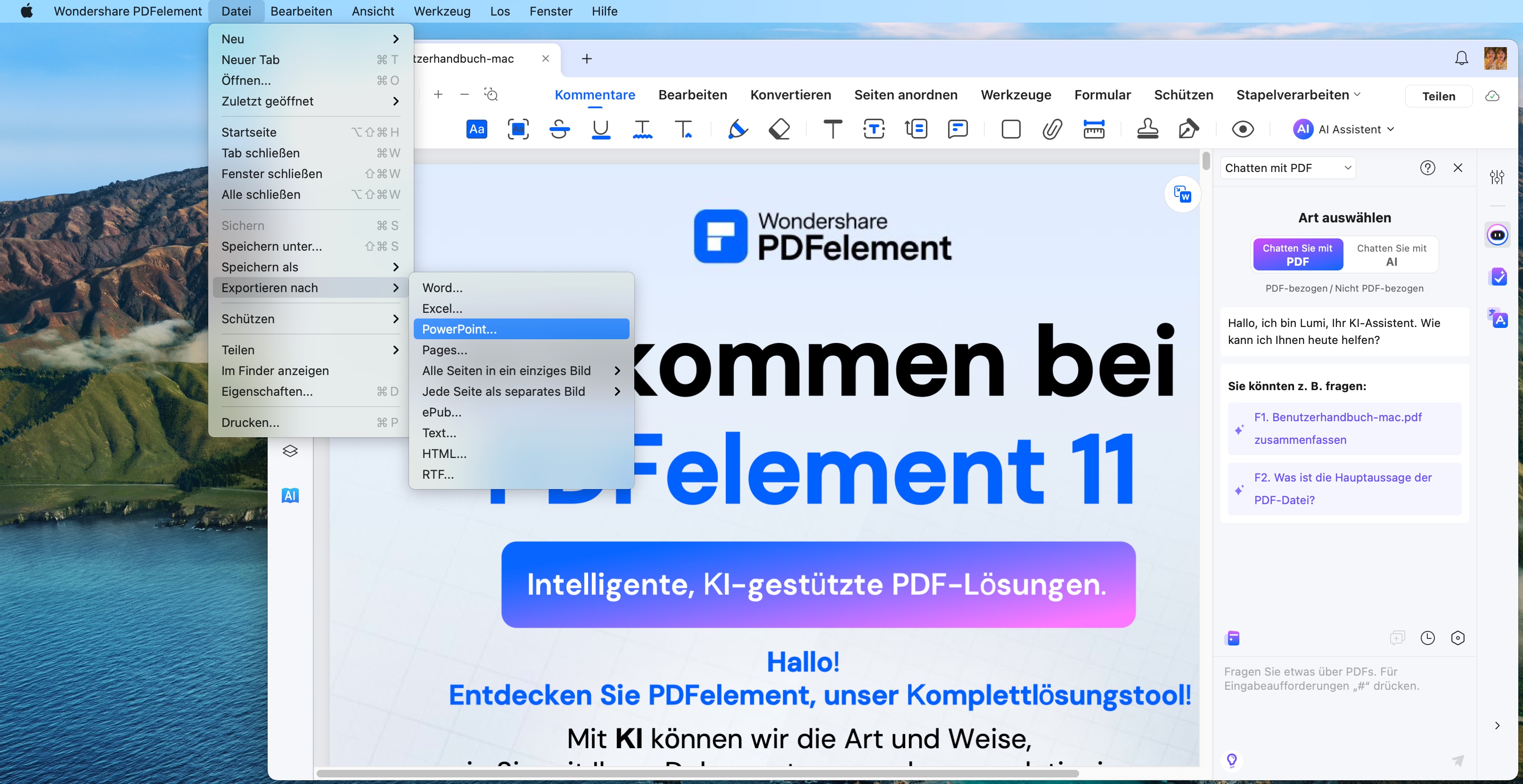Close the Chatten mit PDF panel
This screenshot has height=784, width=1523.
pyautogui.click(x=1457, y=168)
